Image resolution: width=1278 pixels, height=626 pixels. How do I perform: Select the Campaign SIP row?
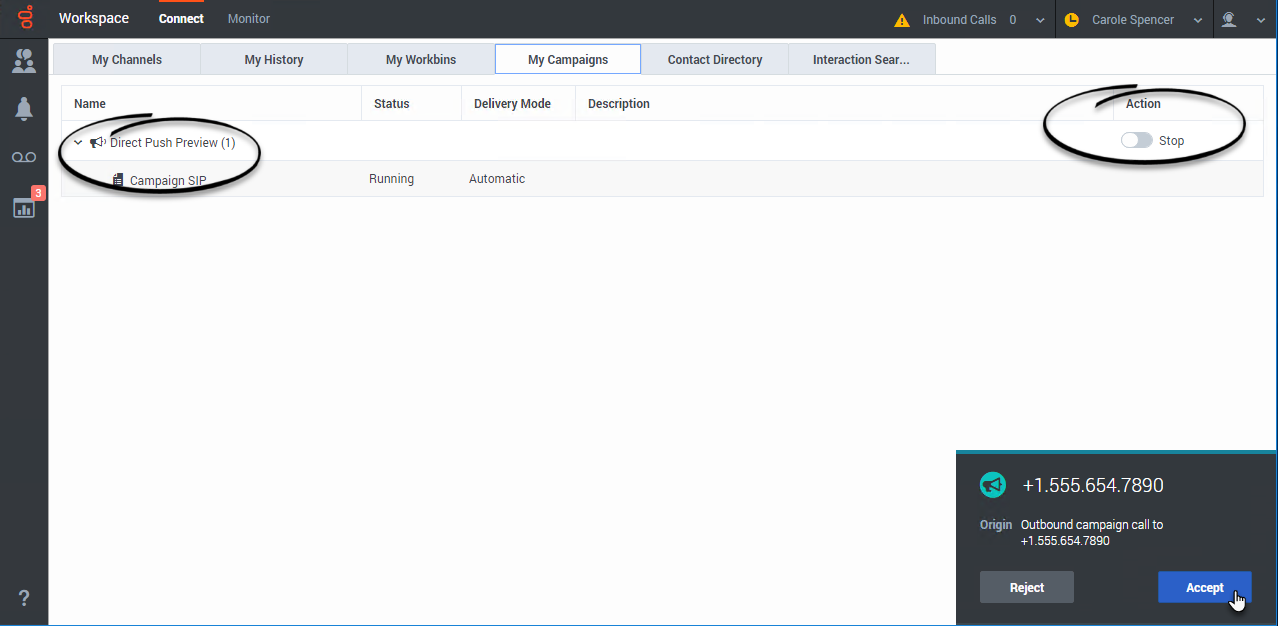pyautogui.click(x=168, y=180)
